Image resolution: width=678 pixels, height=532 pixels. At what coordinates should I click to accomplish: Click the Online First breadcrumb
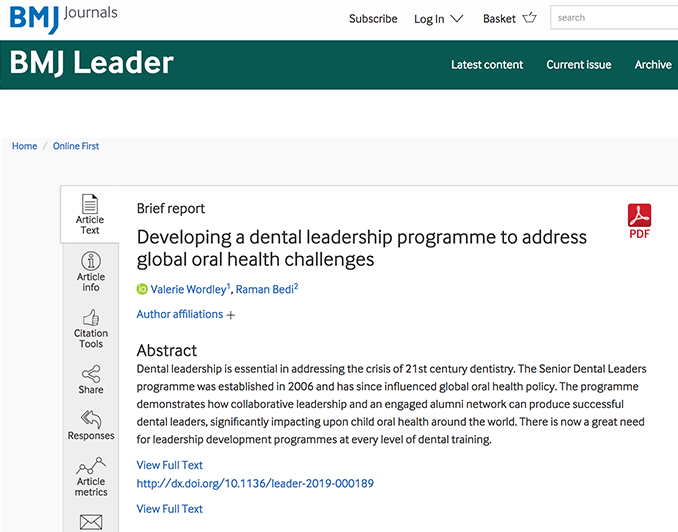pos(76,146)
